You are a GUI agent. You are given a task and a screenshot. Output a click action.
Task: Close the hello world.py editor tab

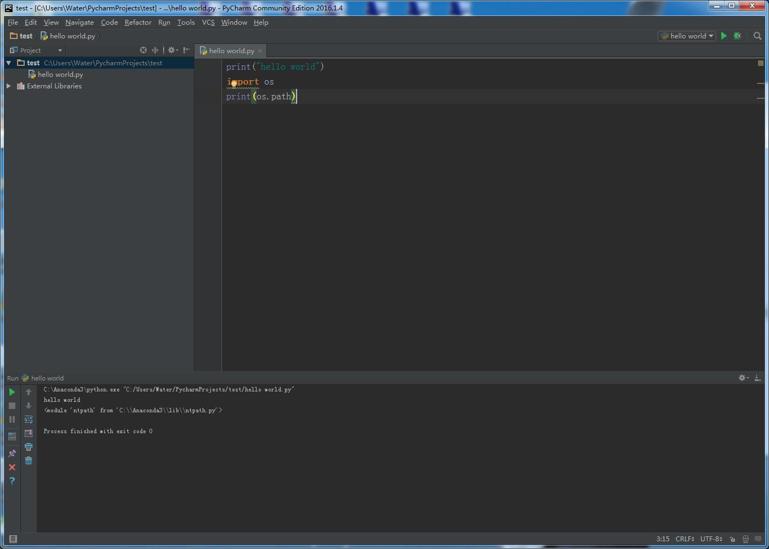click(260, 51)
